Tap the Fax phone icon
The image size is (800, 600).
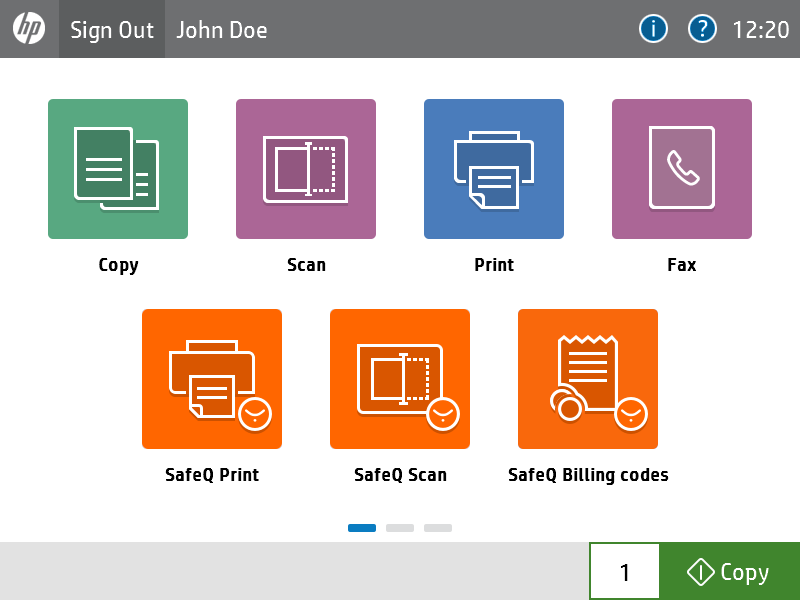click(x=682, y=169)
